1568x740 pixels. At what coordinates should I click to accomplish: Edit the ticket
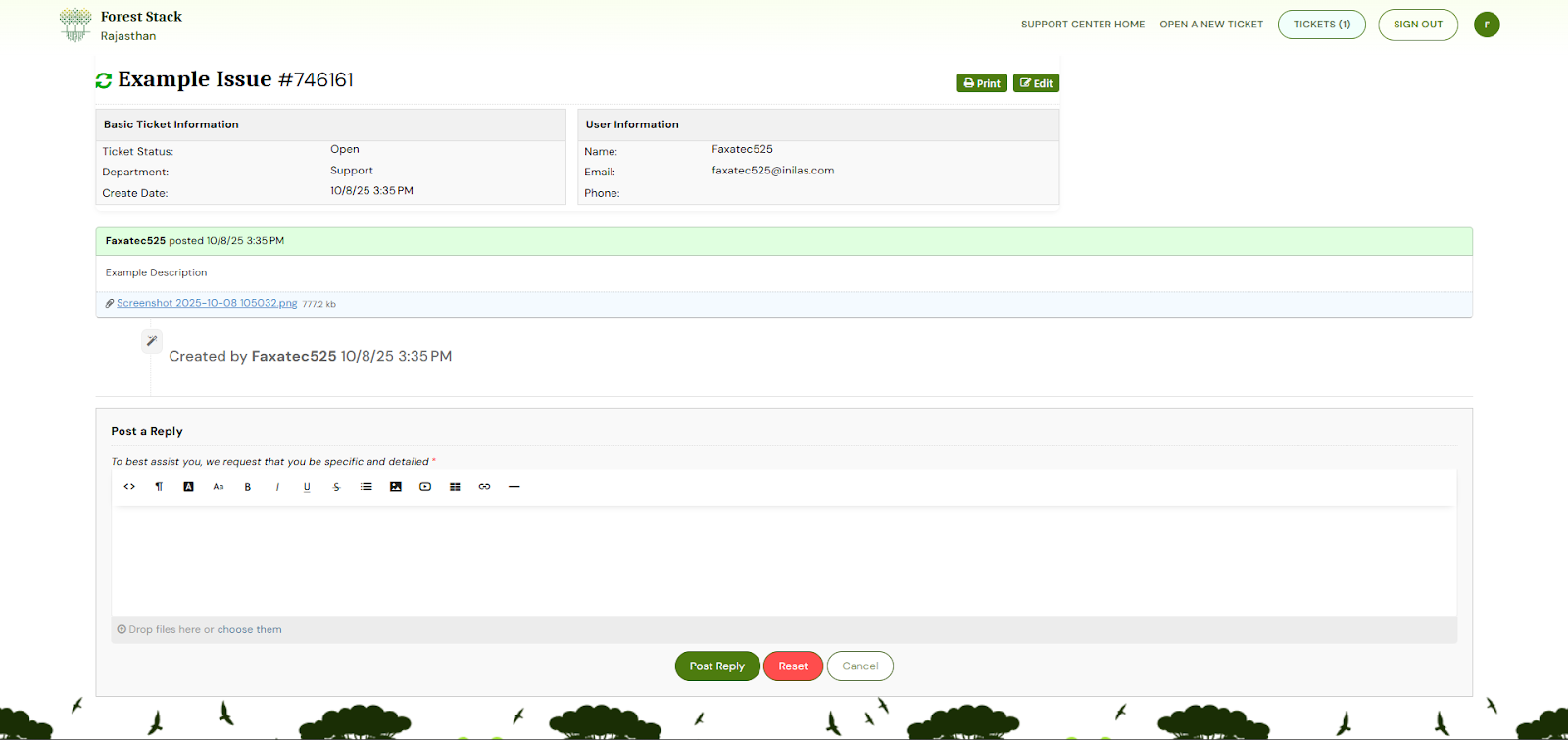[1036, 83]
